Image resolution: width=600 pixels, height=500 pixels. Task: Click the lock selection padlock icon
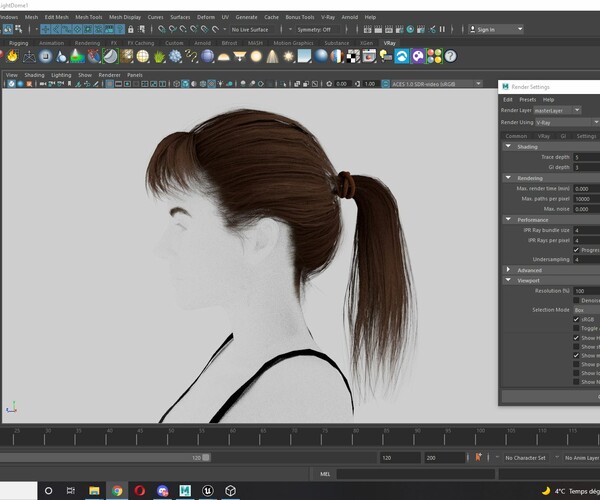click(131, 29)
